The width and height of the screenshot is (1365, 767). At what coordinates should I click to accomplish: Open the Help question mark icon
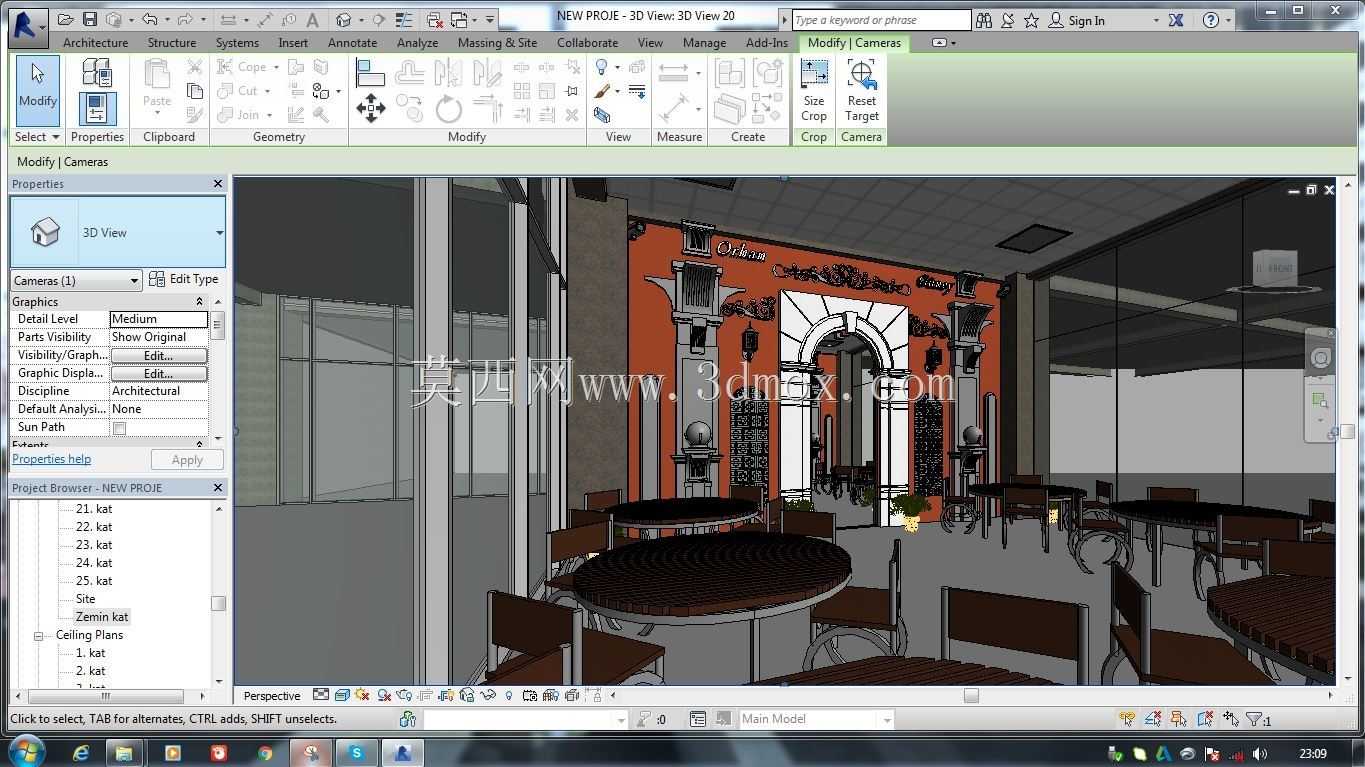point(1211,20)
